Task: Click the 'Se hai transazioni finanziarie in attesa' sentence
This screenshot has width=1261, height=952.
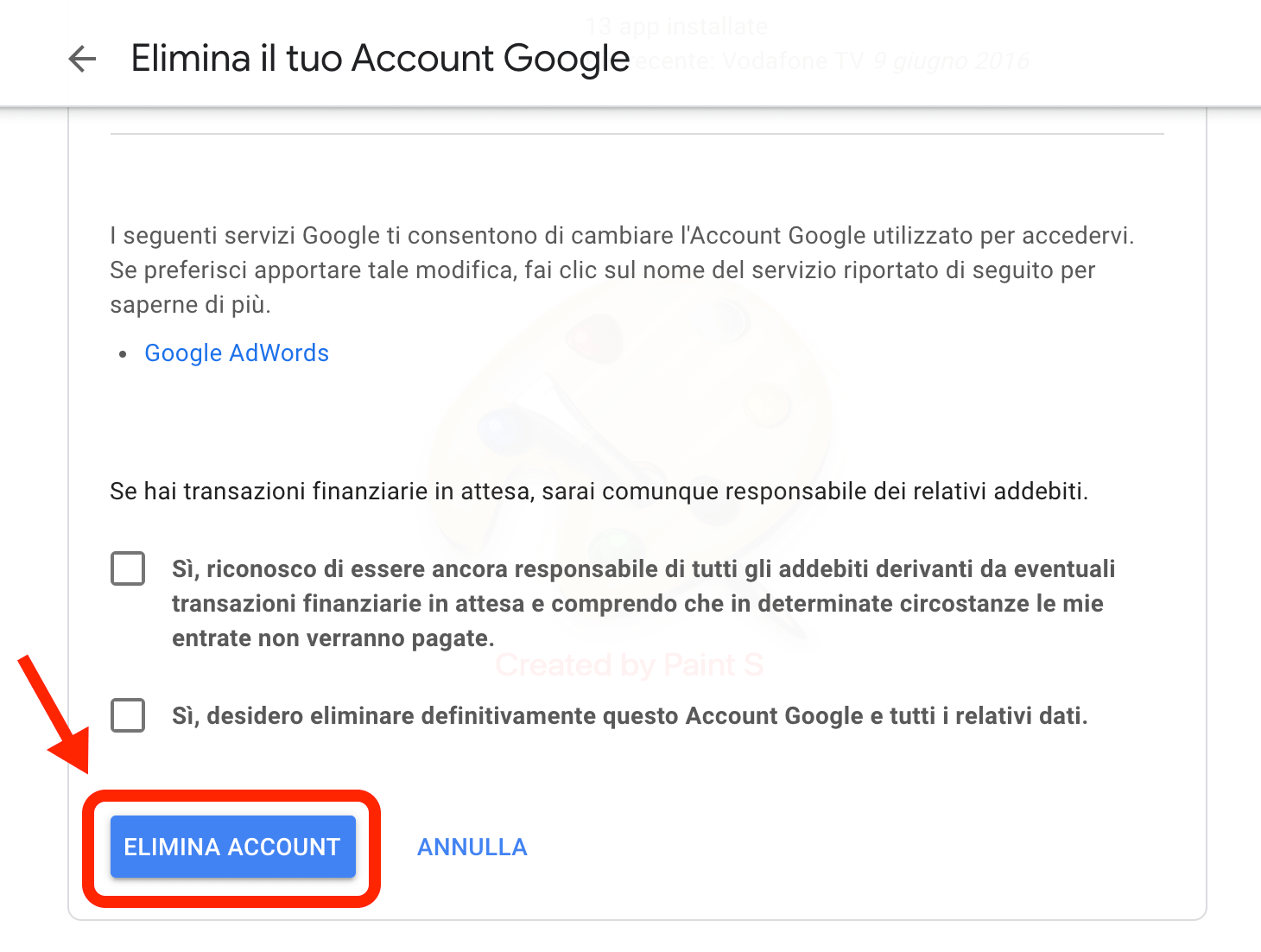Action: (599, 492)
